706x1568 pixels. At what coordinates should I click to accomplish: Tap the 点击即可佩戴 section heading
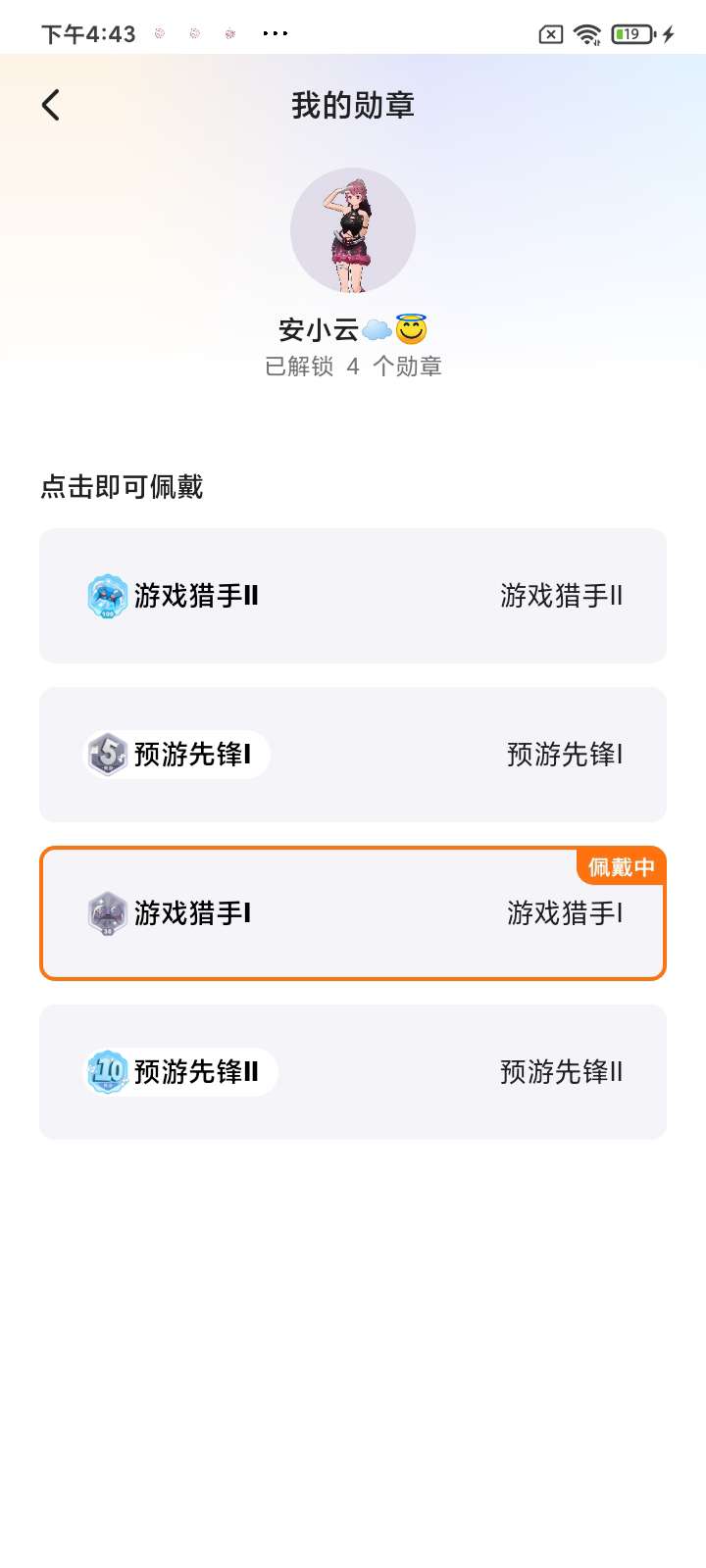(x=122, y=487)
